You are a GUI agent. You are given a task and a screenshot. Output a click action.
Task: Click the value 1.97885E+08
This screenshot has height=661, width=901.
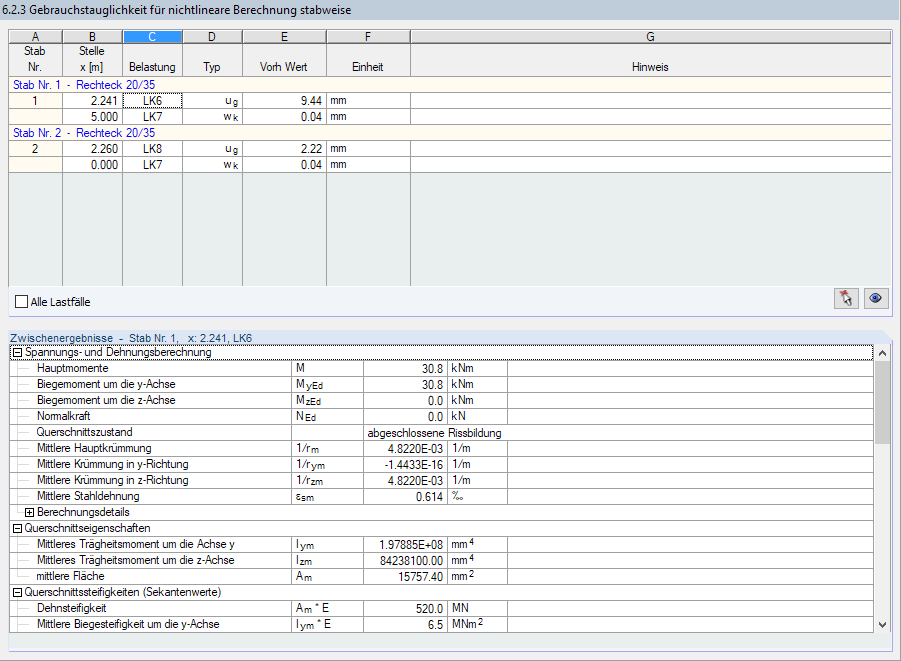click(411, 544)
